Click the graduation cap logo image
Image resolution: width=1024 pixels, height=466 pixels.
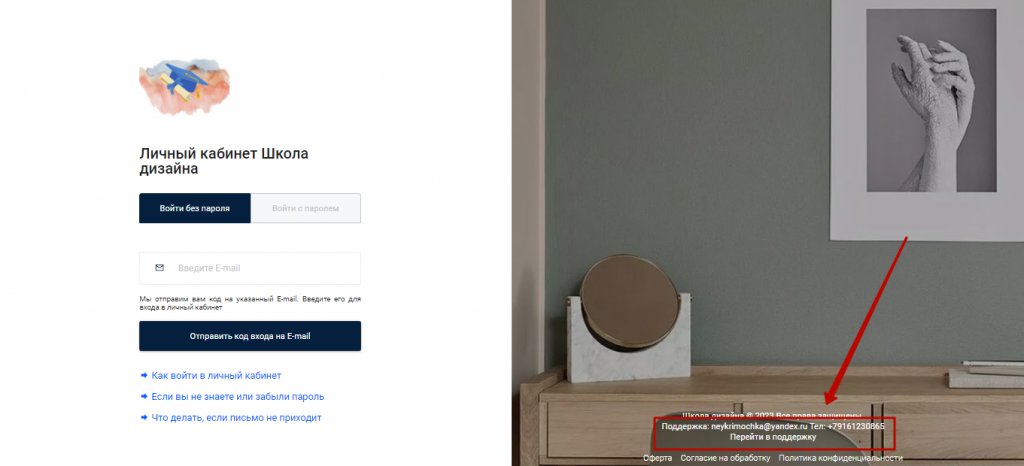[x=184, y=87]
